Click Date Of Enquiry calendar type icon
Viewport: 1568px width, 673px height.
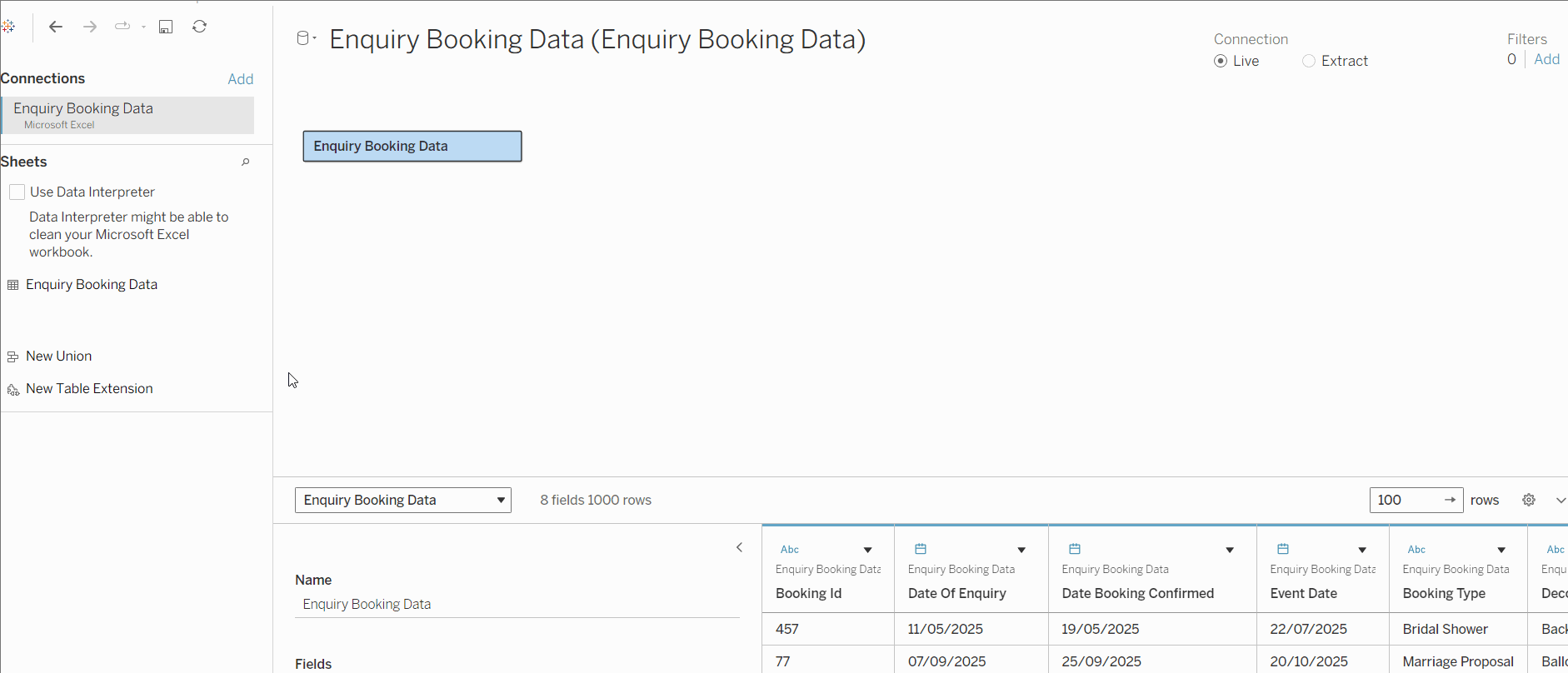coord(921,549)
